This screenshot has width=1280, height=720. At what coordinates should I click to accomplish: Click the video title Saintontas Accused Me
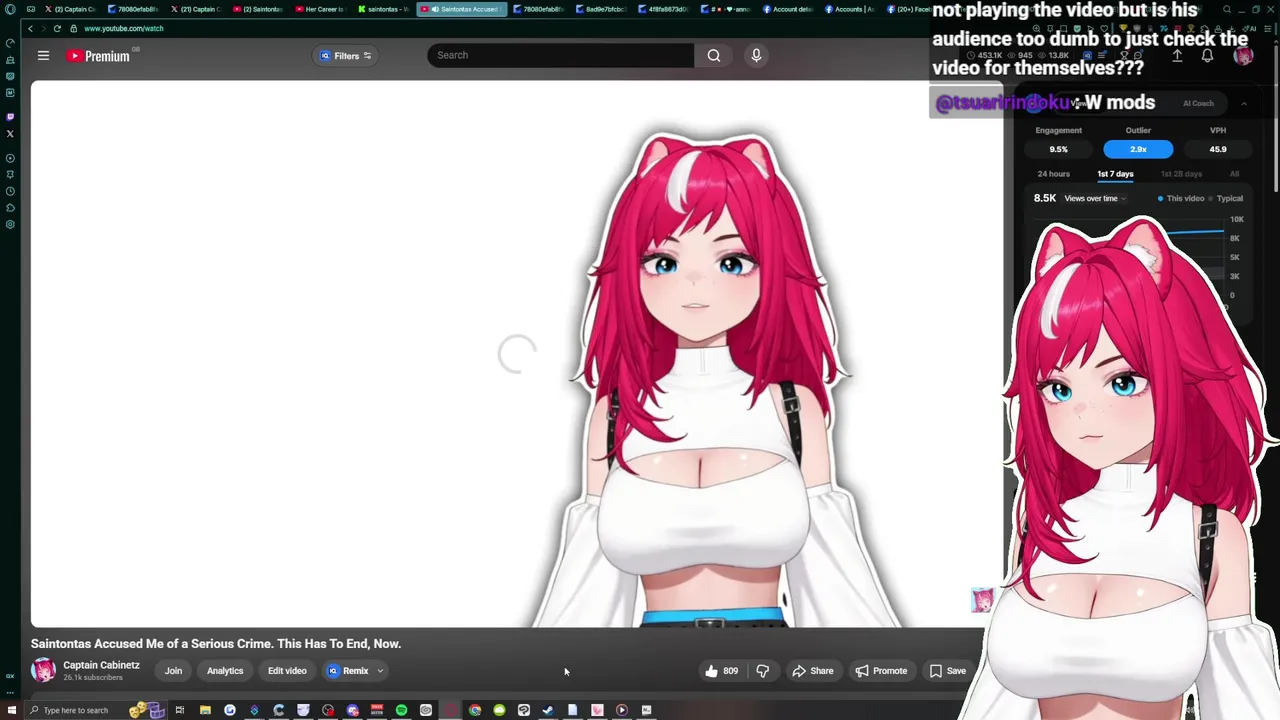pyautogui.click(x=215, y=644)
